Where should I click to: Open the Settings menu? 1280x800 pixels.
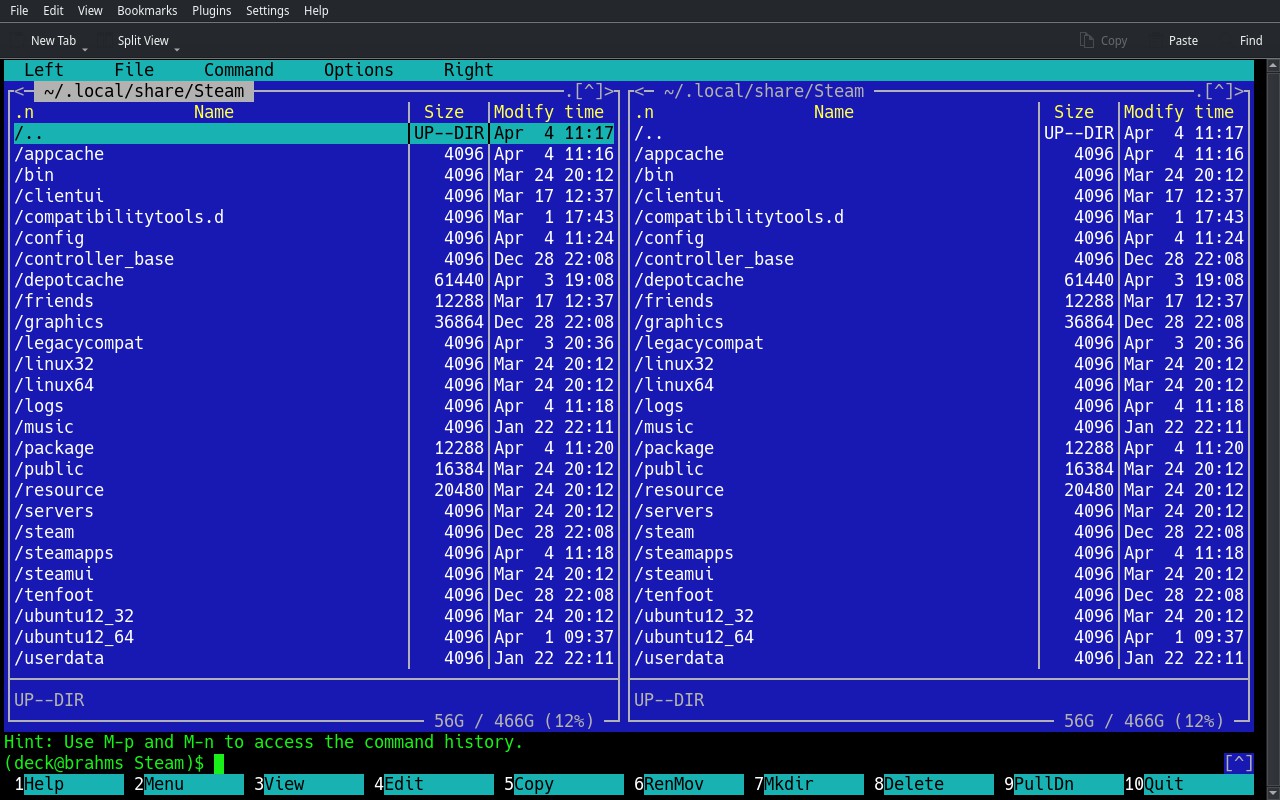coord(267,10)
